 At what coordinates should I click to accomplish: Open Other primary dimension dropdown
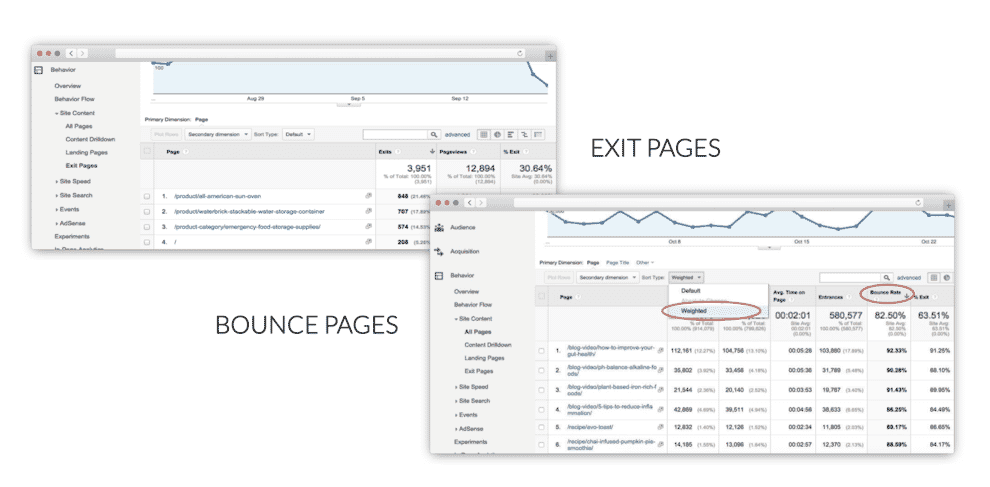tap(645, 262)
